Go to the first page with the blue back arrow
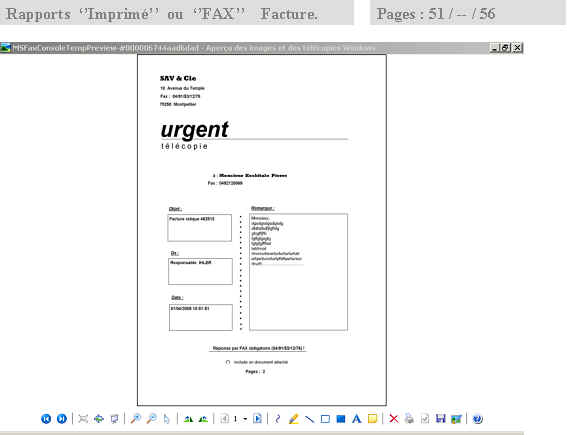The width and height of the screenshot is (567, 435). (46, 419)
